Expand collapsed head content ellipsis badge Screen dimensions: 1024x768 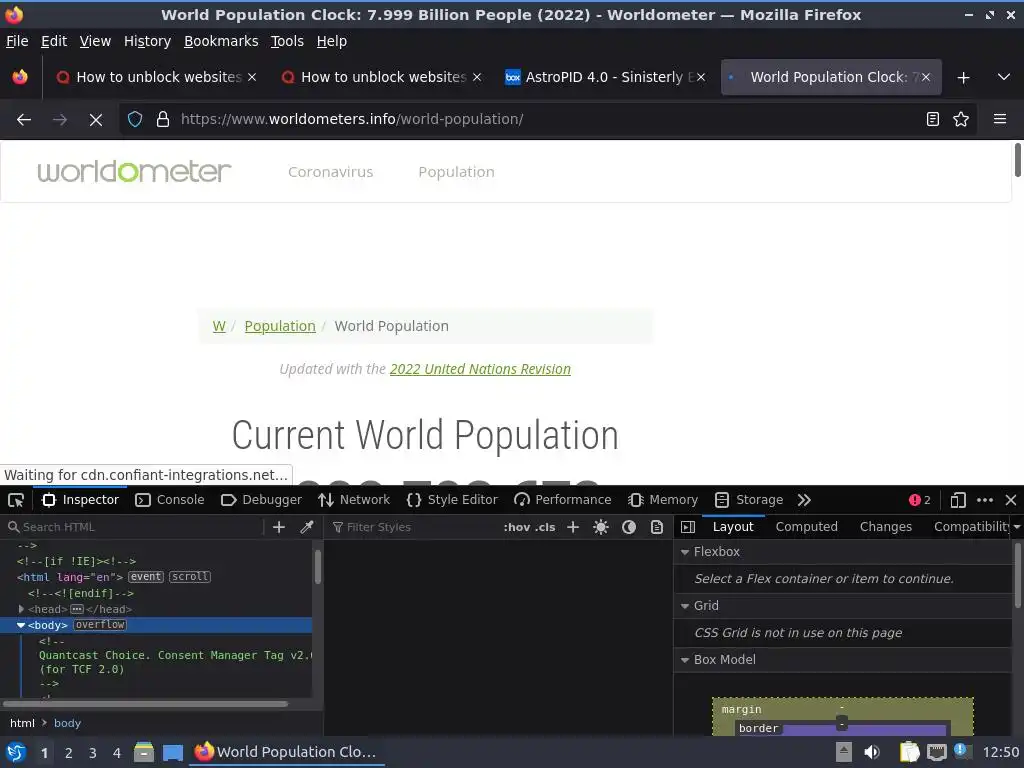point(76,609)
